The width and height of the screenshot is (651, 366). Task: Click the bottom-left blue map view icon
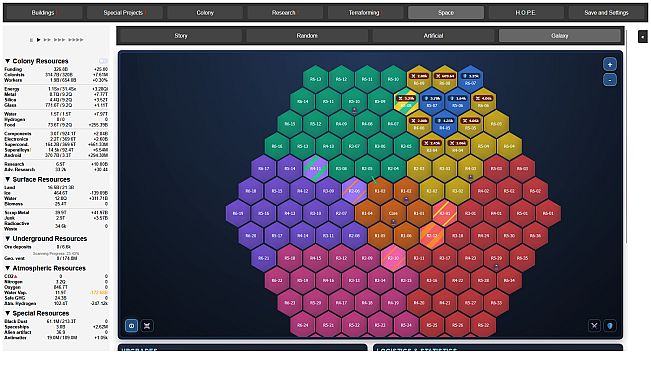coord(131,326)
